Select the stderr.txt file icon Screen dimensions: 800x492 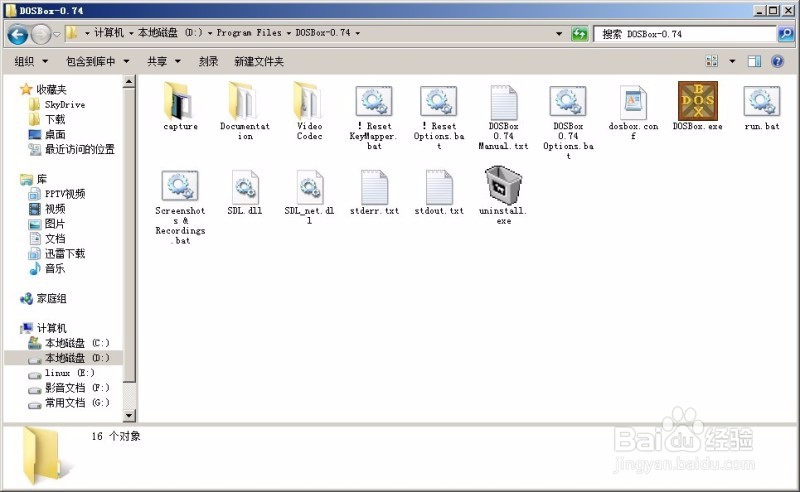[x=374, y=187]
